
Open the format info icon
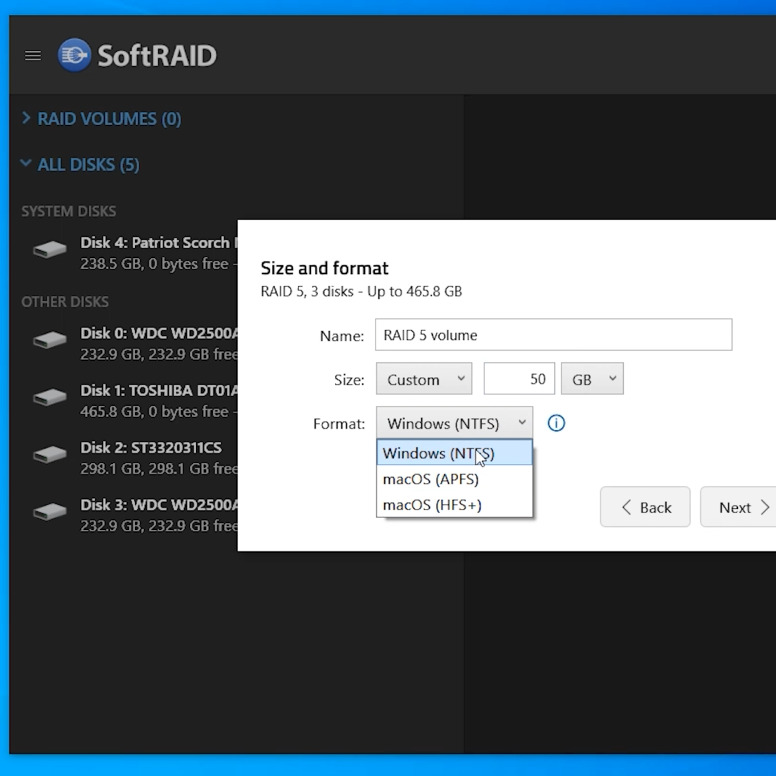coord(556,423)
